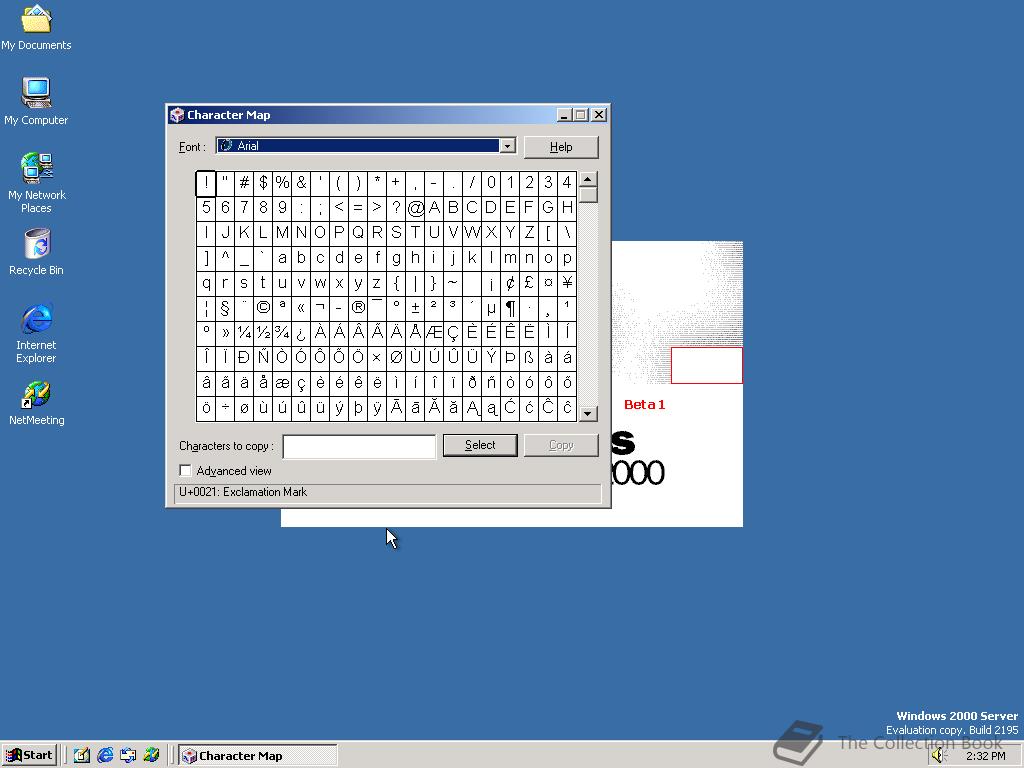Choose the Ç capital cedilla cell
The height and width of the screenshot is (768, 1024).
click(x=453, y=333)
